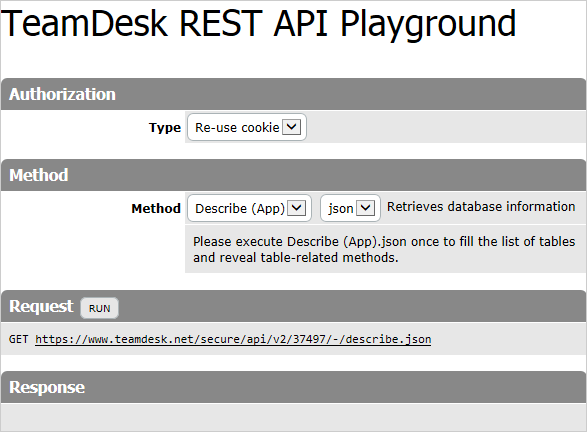
Task: Click the bold Method field label
Action: 156,209
